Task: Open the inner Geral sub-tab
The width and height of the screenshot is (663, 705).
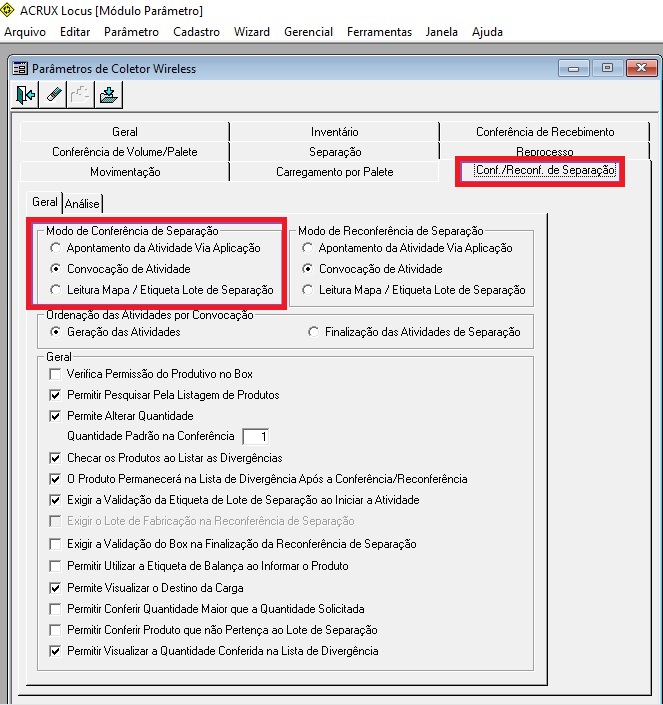Action: (x=44, y=202)
